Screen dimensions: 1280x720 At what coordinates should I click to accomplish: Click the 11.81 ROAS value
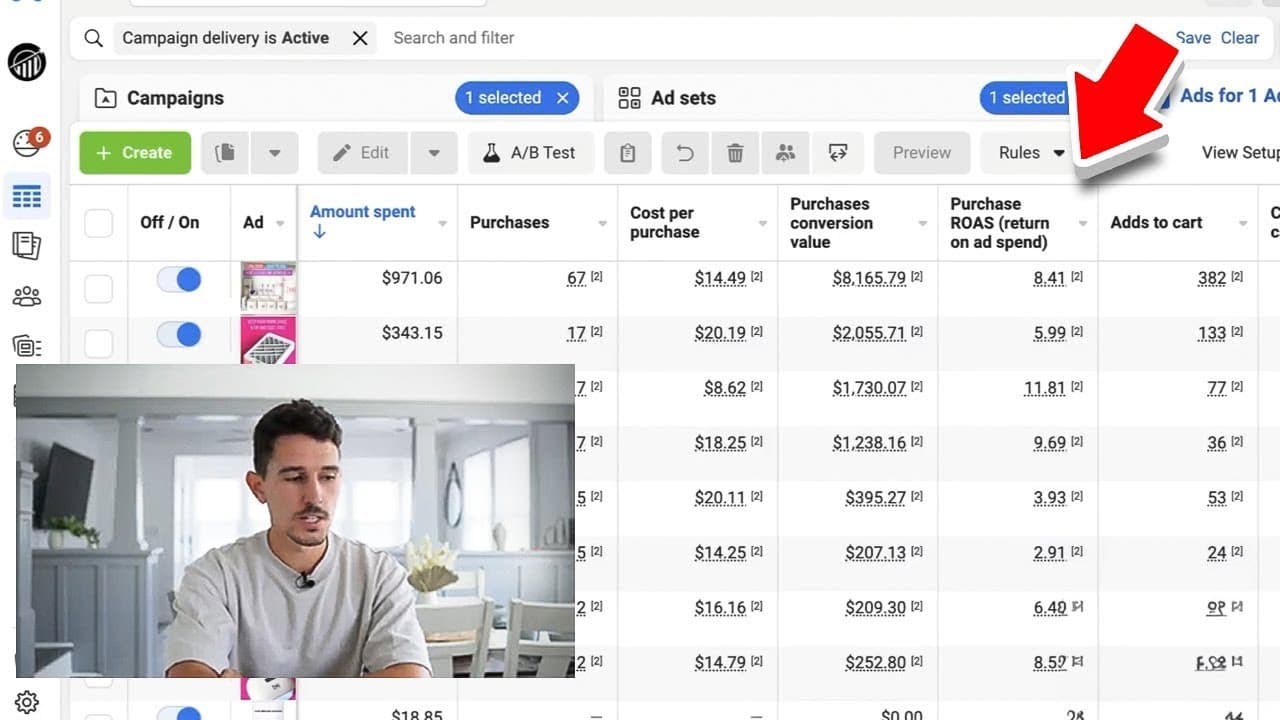[1045, 388]
